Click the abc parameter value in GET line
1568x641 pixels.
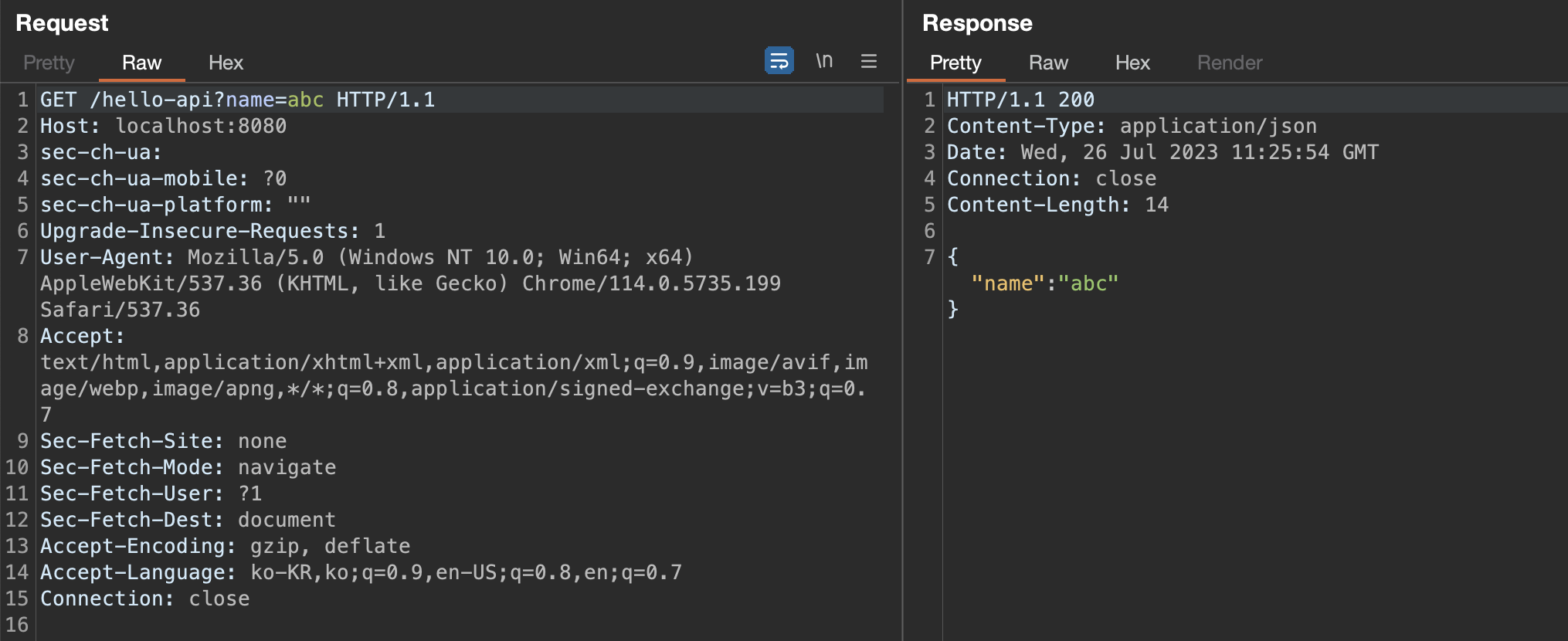click(x=305, y=100)
